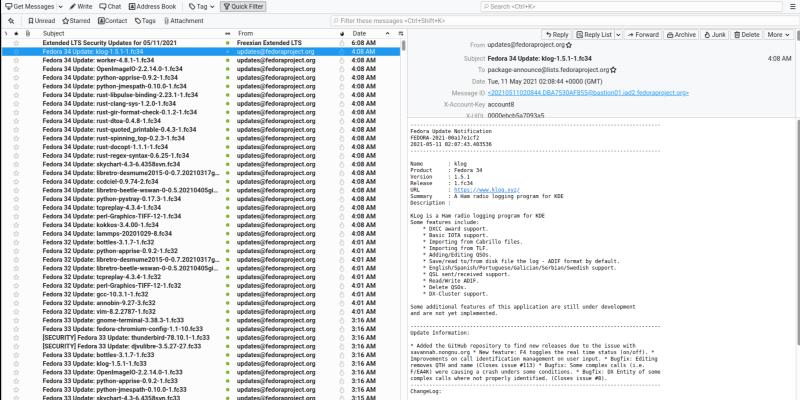Expand the Get Messages dropdown arrow
The height and width of the screenshot is (400, 800).
(x=61, y=6)
